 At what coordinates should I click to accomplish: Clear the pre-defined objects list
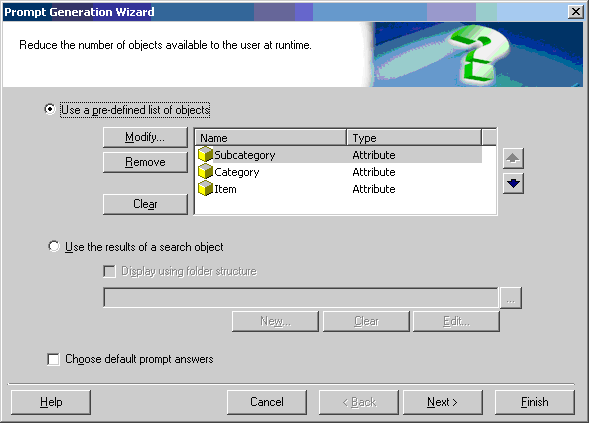pyautogui.click(x=145, y=204)
